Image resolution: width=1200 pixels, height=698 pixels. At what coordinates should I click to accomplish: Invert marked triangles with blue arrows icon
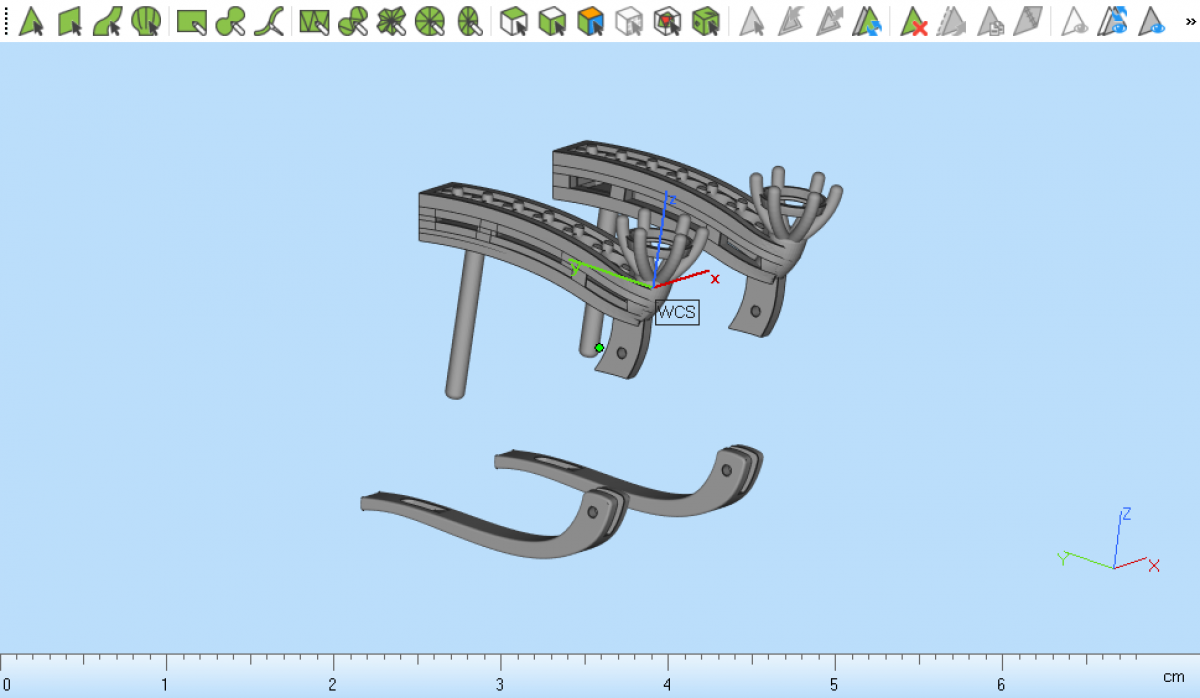point(868,21)
